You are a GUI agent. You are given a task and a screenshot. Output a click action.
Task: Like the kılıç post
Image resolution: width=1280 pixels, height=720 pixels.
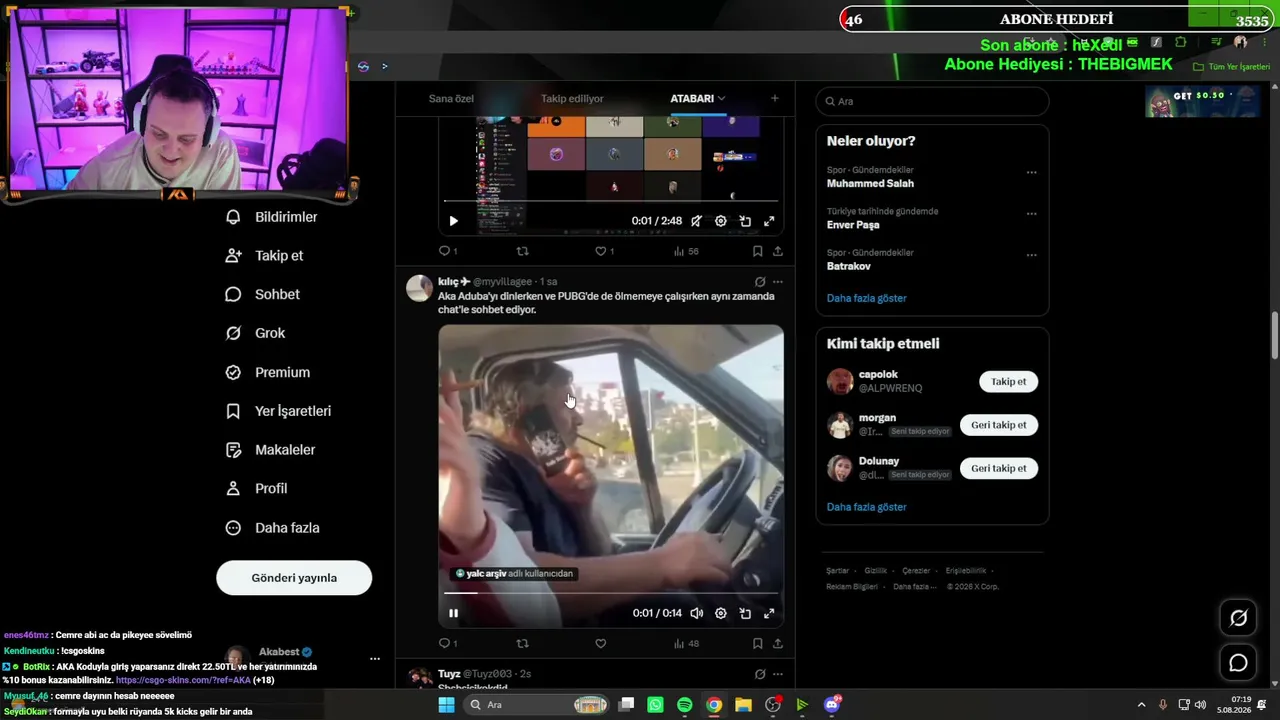[x=600, y=643]
